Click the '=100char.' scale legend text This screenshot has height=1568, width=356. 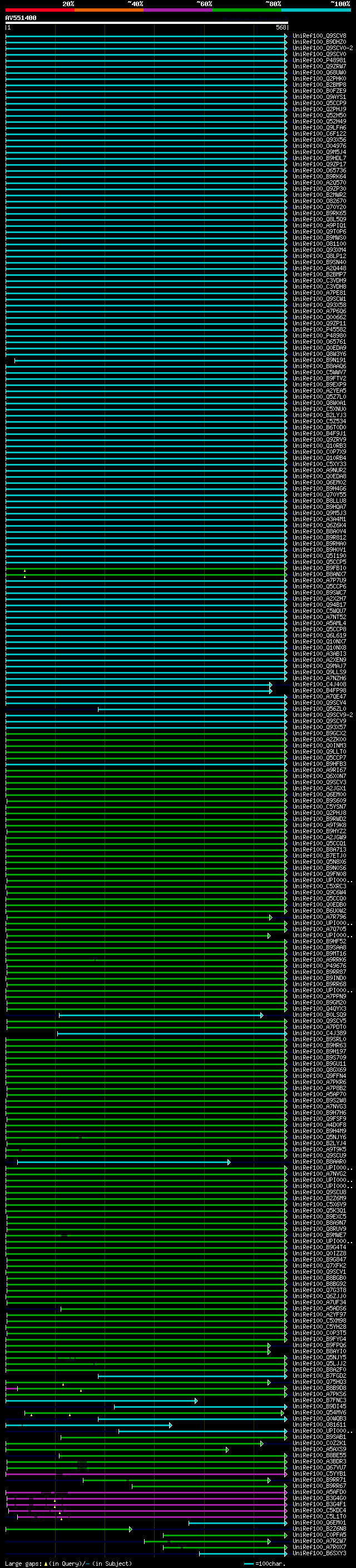(270, 1564)
